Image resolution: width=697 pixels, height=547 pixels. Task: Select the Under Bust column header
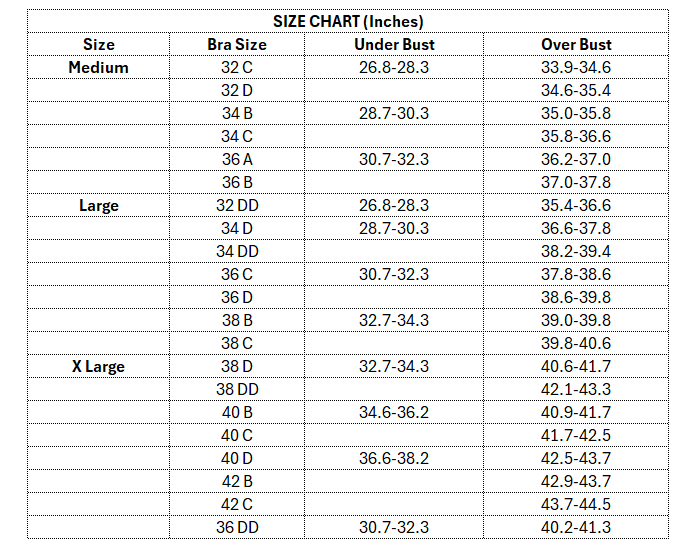394,44
